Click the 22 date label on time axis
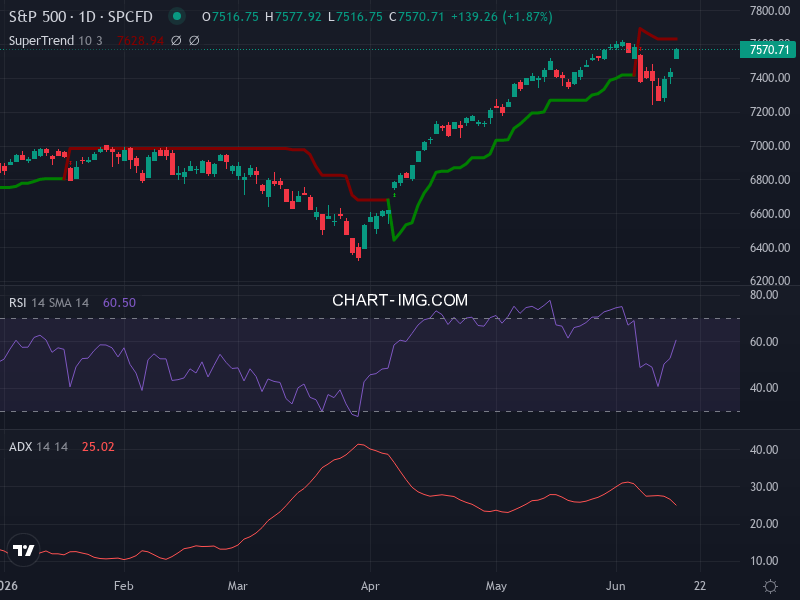This screenshot has height=600, width=800. [x=700, y=586]
